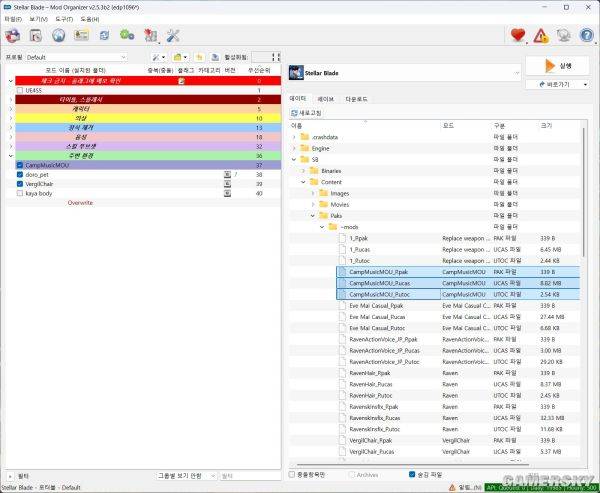
Task: Open the group view dropdown at bottom
Action: point(187,476)
